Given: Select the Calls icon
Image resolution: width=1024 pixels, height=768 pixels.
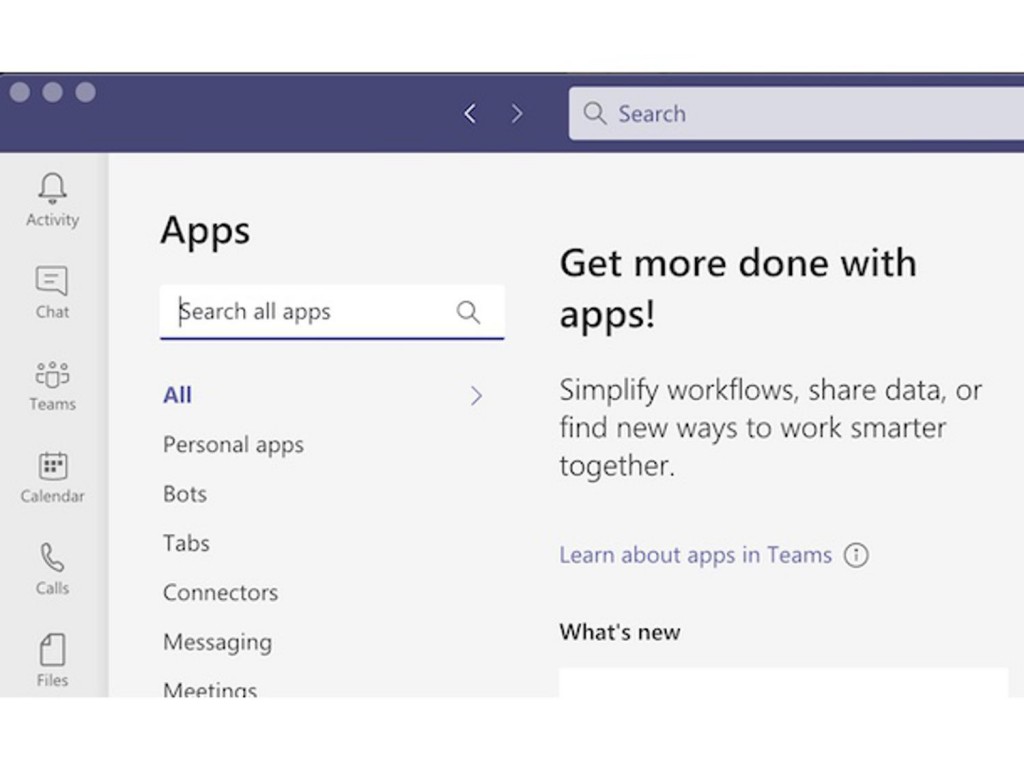Looking at the screenshot, I should pos(51,564).
